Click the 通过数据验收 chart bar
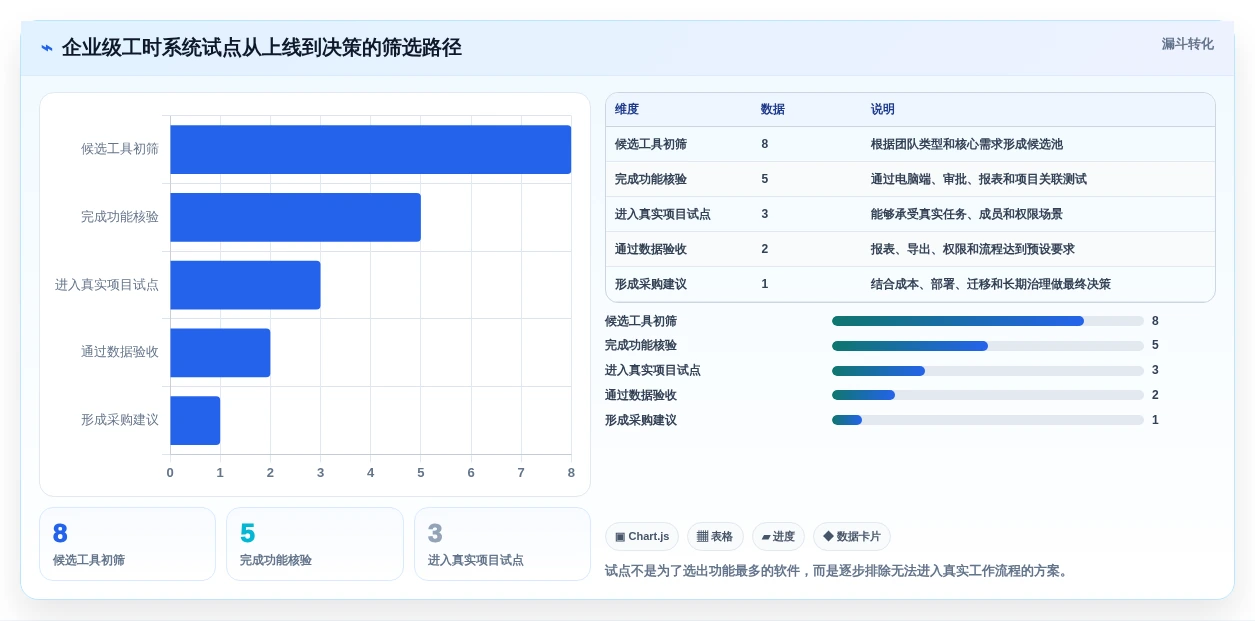1255x621 pixels. coord(220,352)
